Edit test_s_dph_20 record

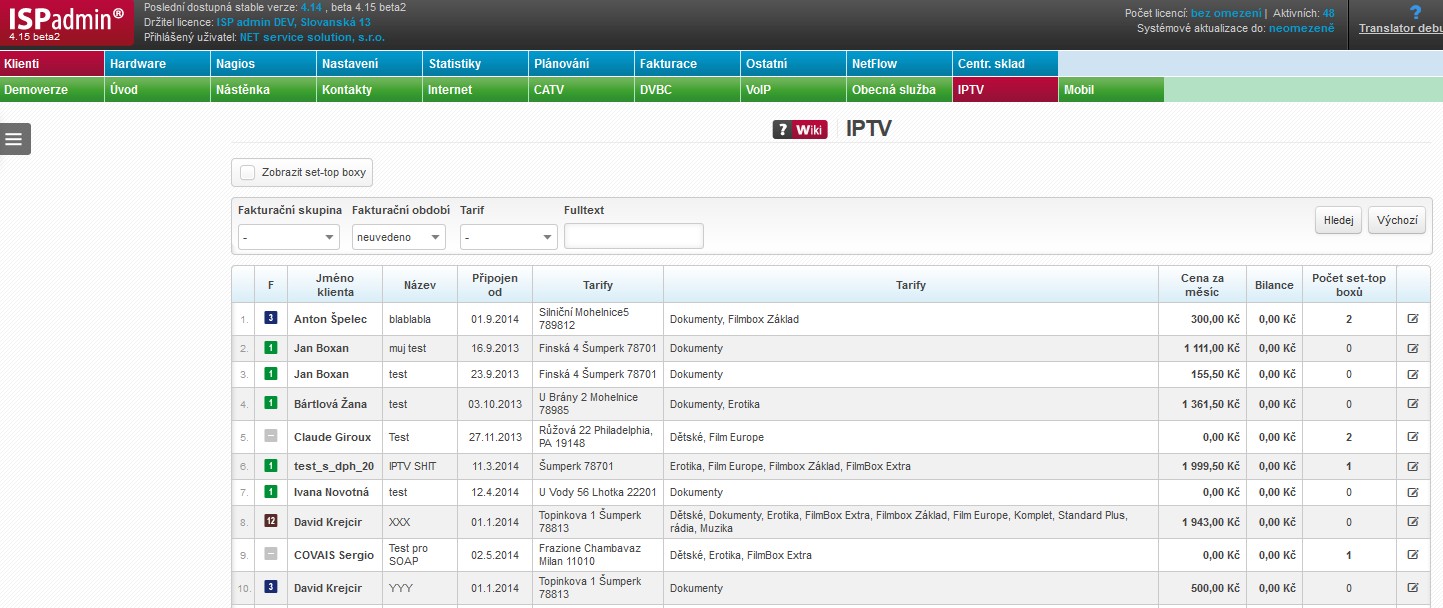click(1413, 466)
